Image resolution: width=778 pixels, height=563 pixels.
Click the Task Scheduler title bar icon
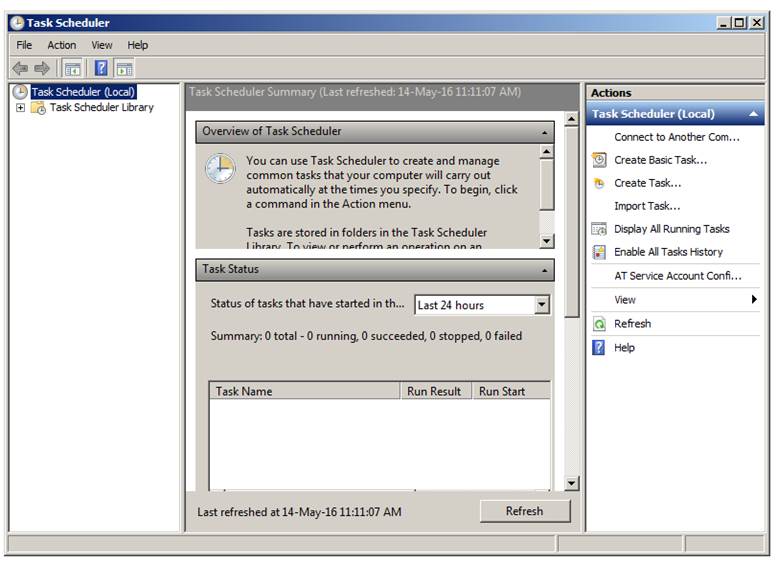click(x=17, y=23)
